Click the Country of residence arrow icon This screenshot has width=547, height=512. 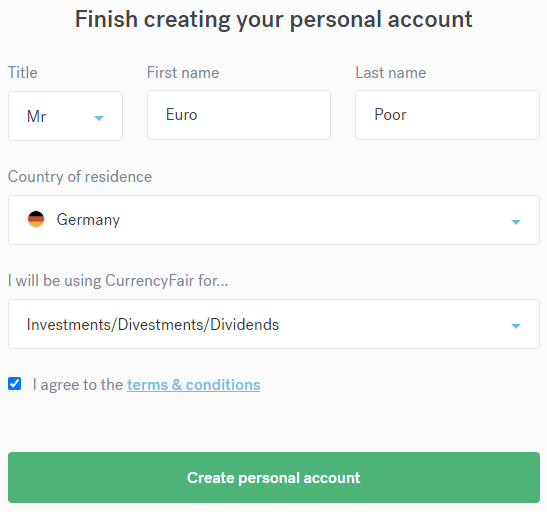(x=516, y=222)
